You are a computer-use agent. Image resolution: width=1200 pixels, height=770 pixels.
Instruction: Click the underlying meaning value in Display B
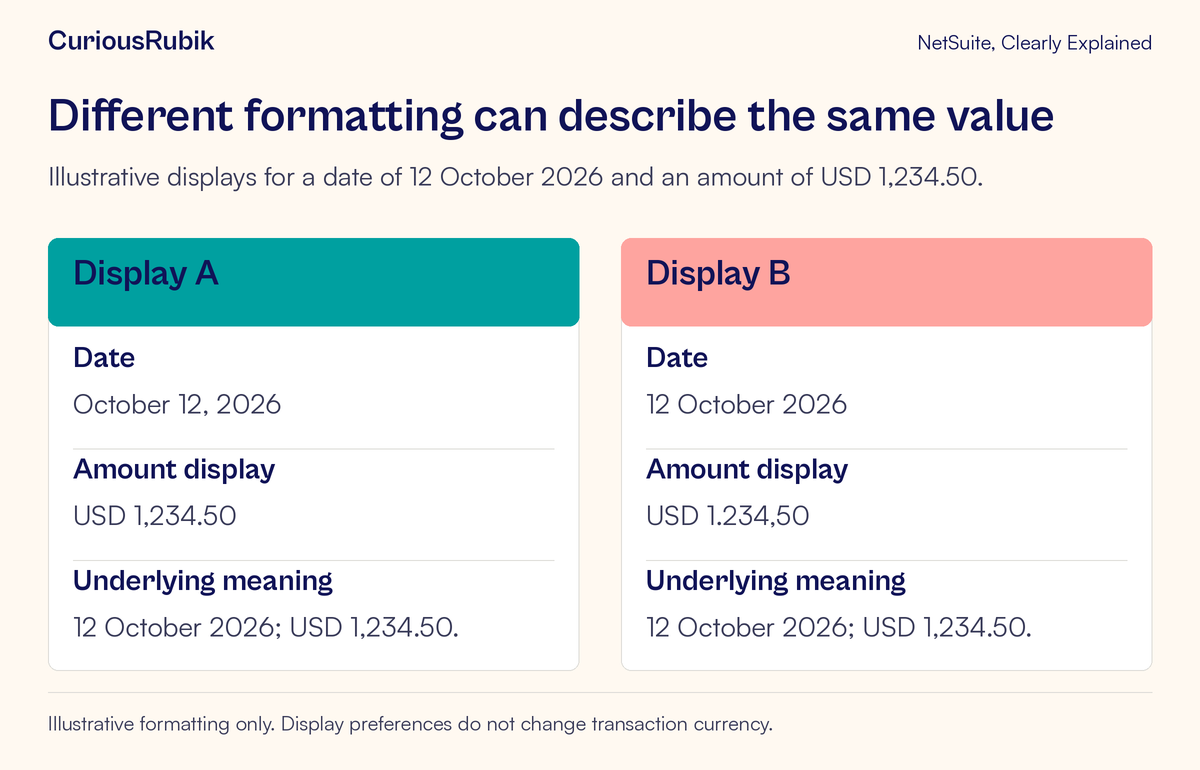839,628
